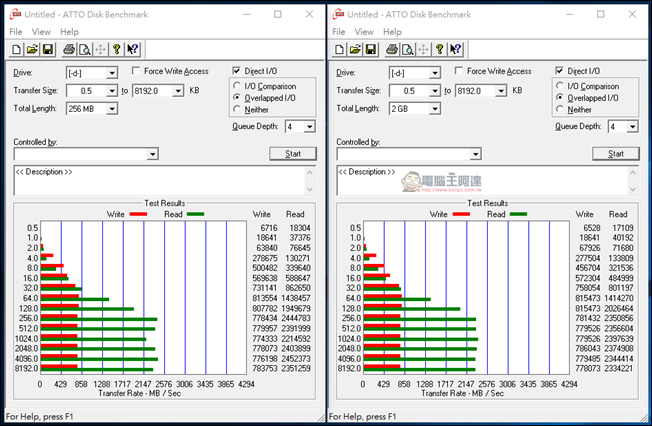This screenshot has width=652, height=426.
Task: Click read value 2397639 in right window
Action: [619, 339]
